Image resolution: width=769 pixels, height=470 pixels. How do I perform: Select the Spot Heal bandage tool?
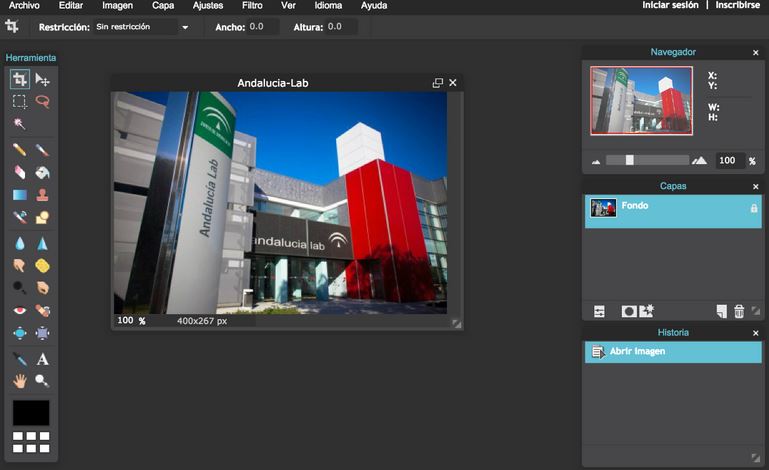click(x=42, y=310)
